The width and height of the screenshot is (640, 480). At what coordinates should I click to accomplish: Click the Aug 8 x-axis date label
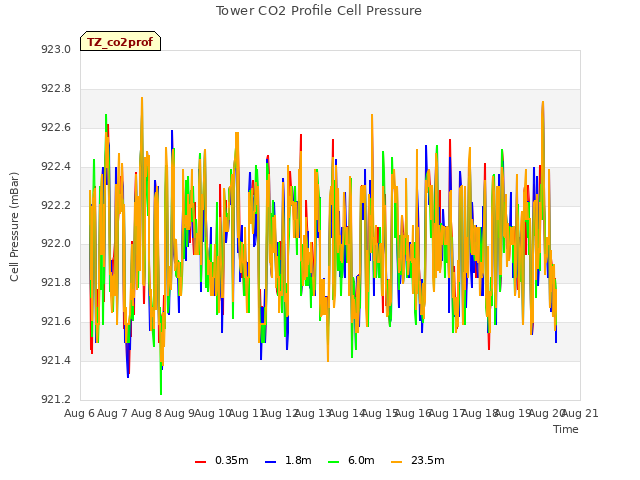pos(146,413)
